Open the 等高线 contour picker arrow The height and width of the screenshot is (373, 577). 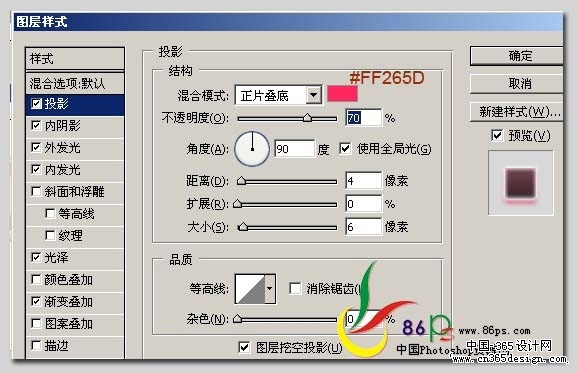[x=270, y=289]
